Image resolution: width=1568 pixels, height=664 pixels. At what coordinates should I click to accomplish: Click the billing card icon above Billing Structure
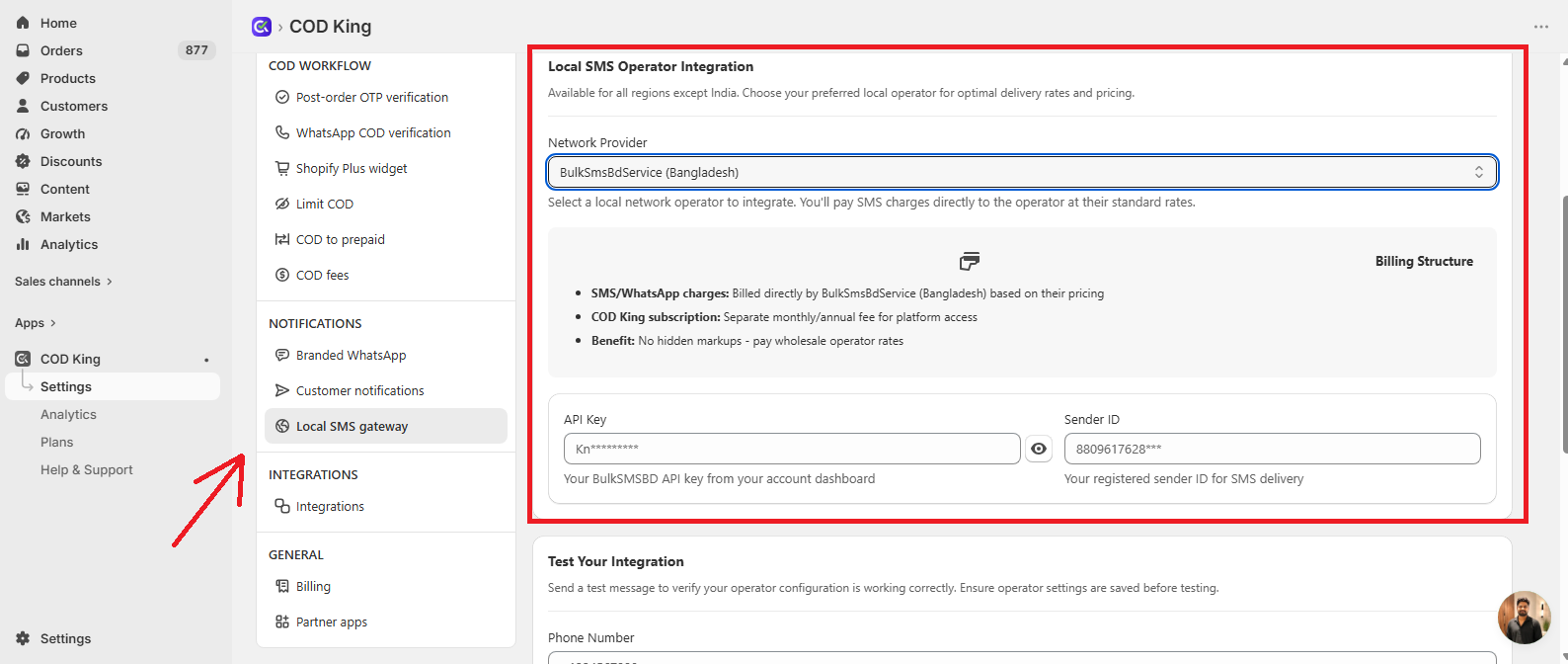(x=970, y=261)
